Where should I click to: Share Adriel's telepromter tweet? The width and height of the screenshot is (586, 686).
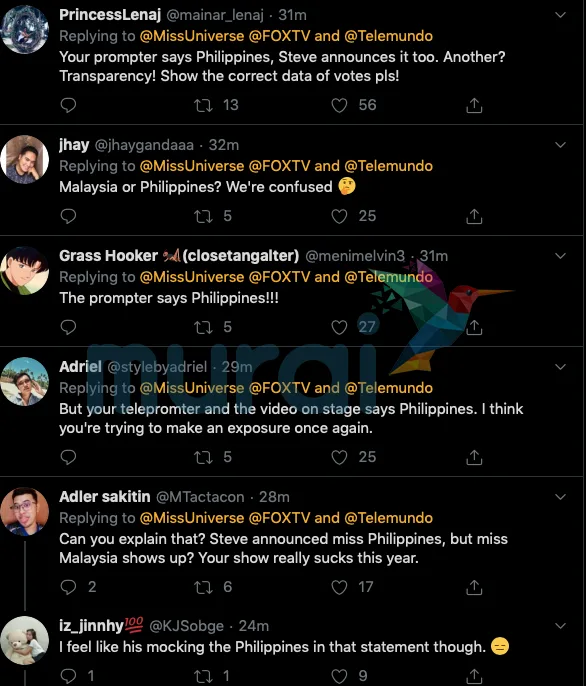pyautogui.click(x=474, y=457)
